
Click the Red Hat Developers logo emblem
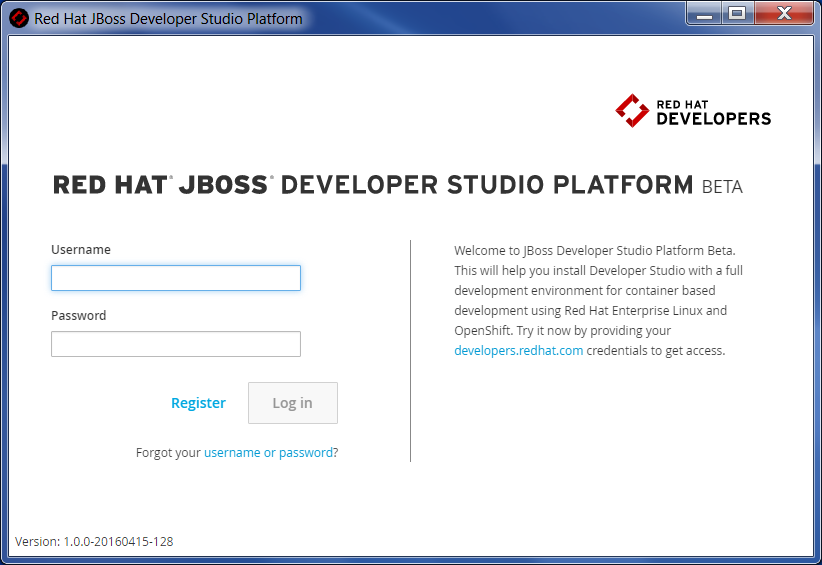pos(632,111)
